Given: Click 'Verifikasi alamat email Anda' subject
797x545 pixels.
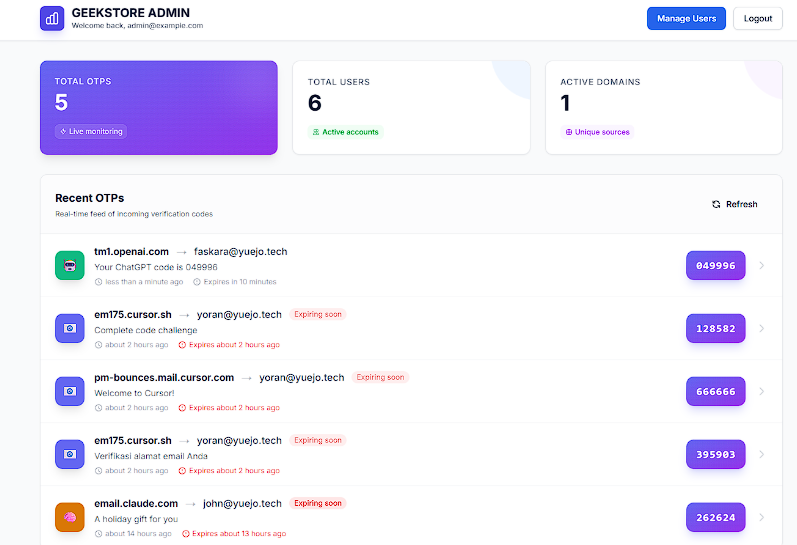Looking at the screenshot, I should click(151, 456).
